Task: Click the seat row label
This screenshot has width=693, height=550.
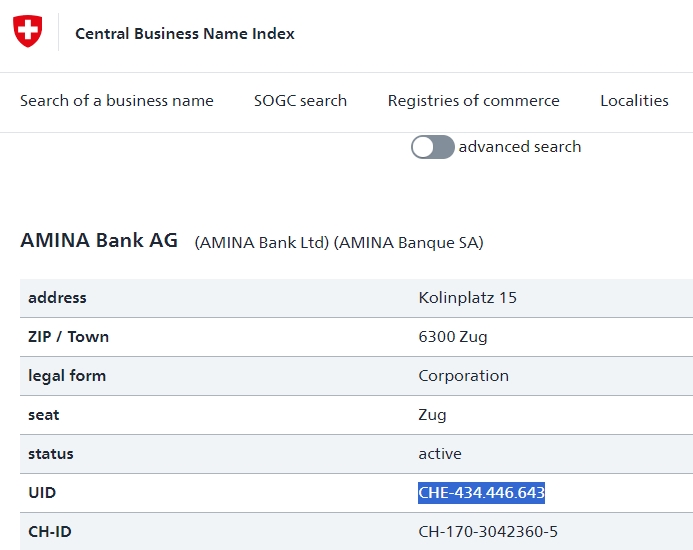Action: pyautogui.click(x=43, y=415)
